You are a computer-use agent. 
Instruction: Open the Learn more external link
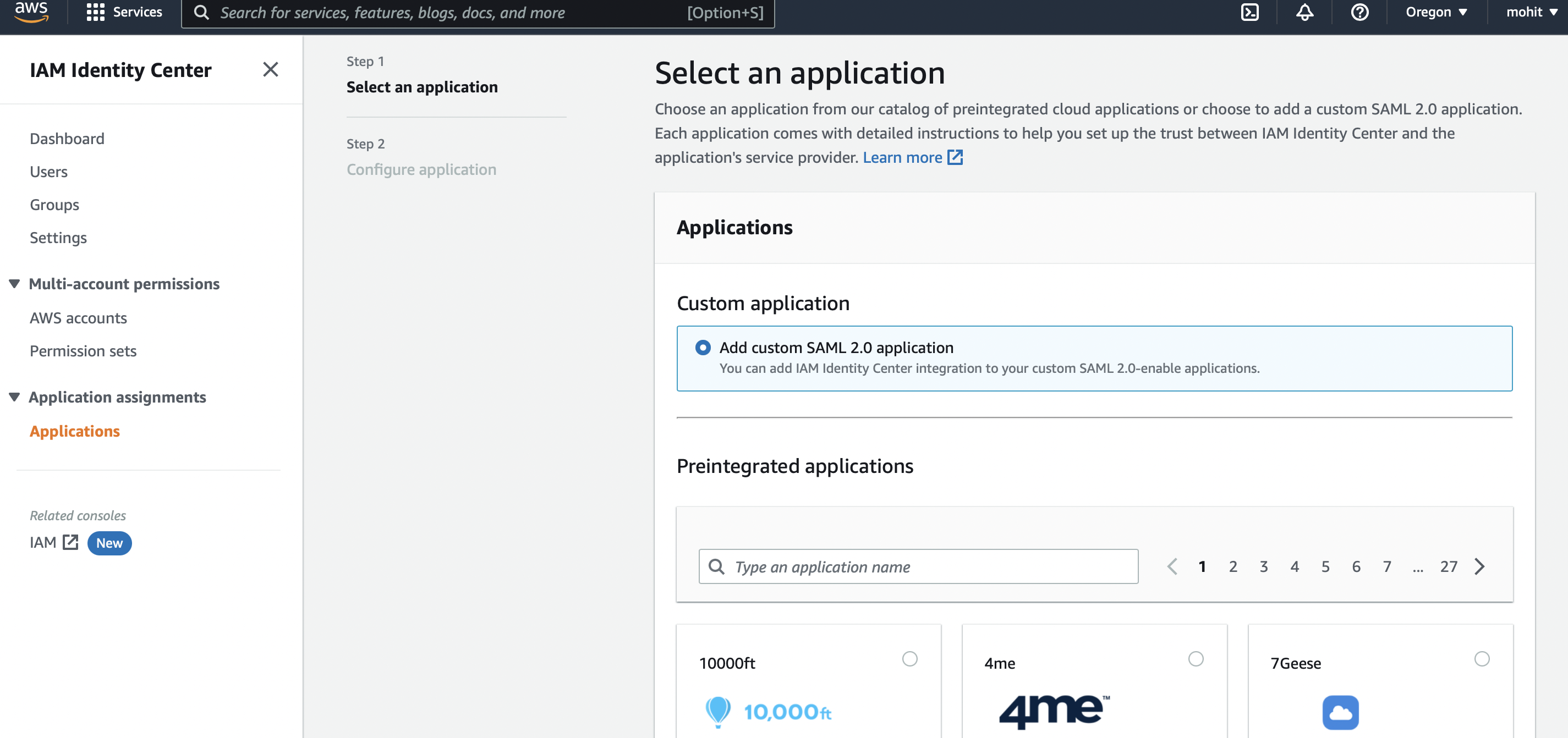pos(903,157)
